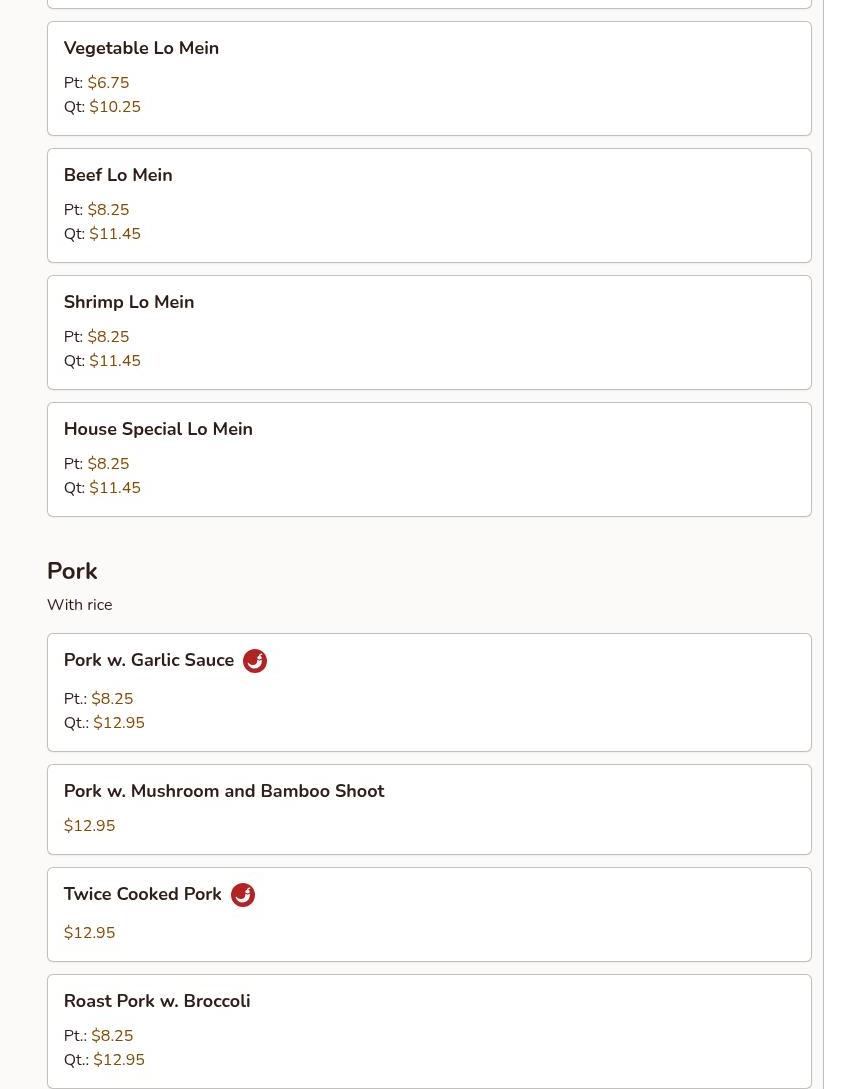Click the $12.95 price under Twice Cooked Pork

point(89,933)
